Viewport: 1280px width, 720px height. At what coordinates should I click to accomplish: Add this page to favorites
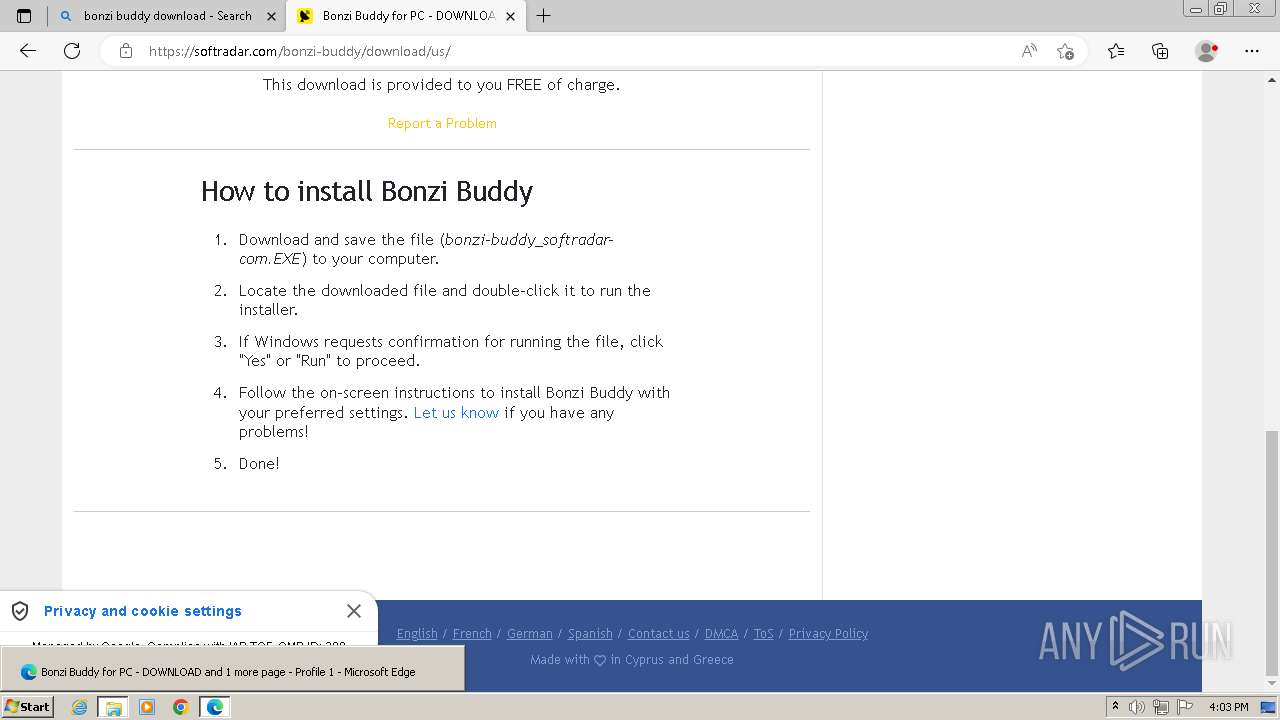1065,51
